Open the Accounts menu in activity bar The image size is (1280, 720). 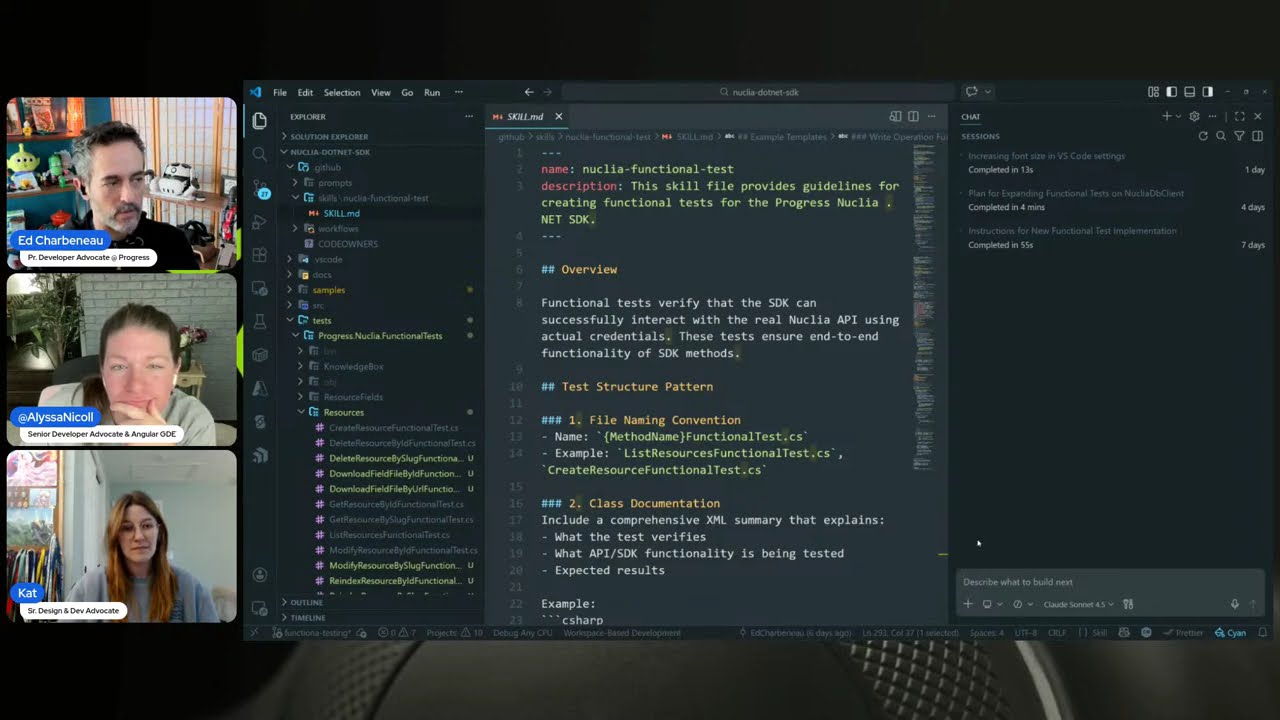tap(260, 575)
